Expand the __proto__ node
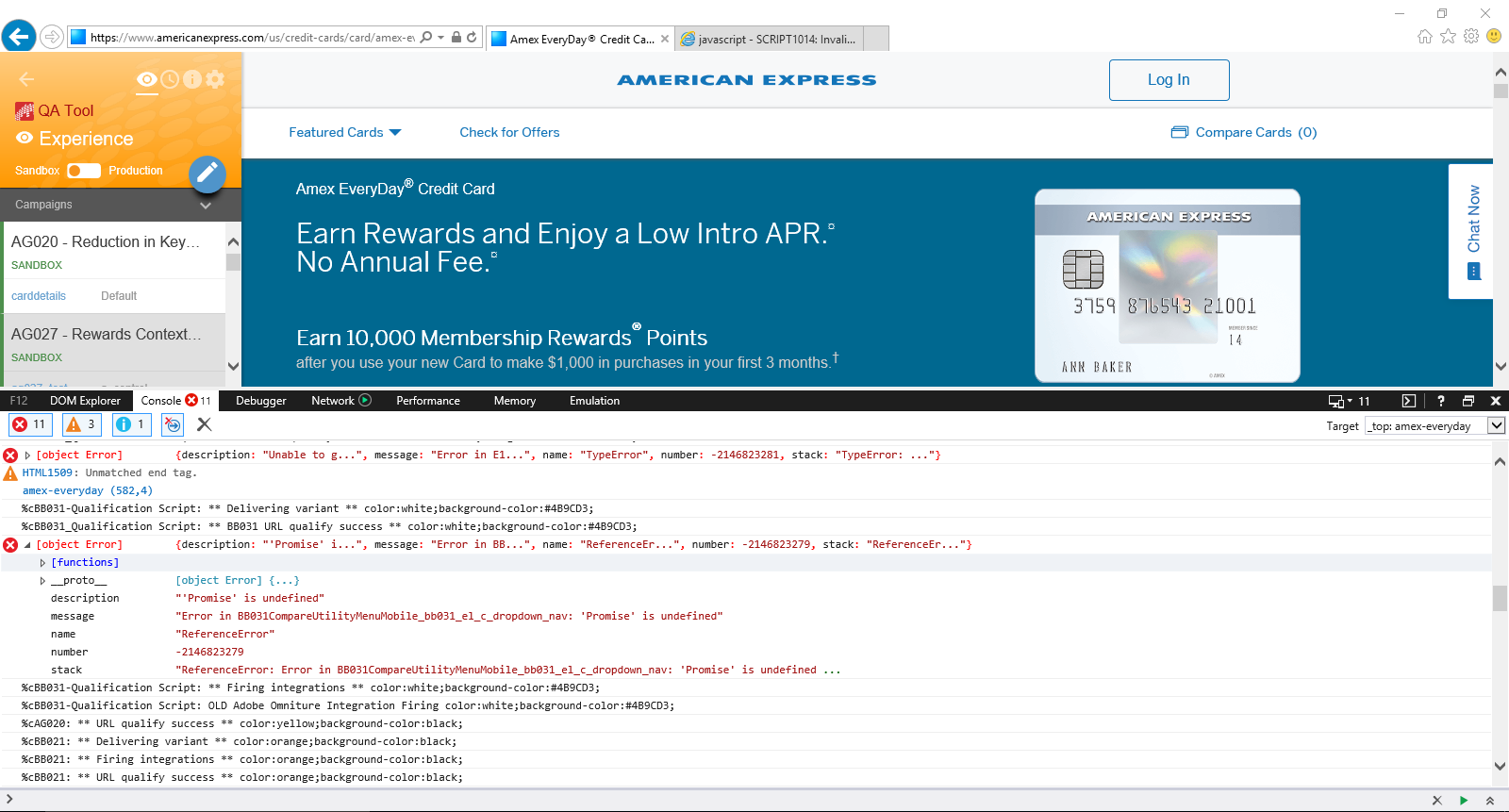Viewport: 1509px width, 812px height. (x=42, y=581)
